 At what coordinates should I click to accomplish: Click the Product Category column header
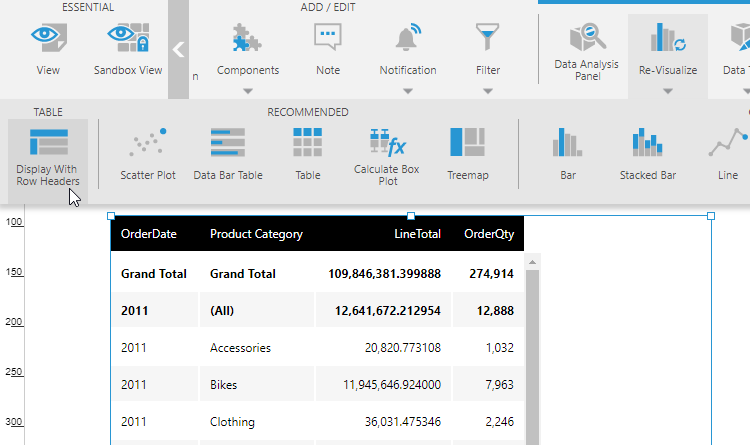click(x=256, y=234)
